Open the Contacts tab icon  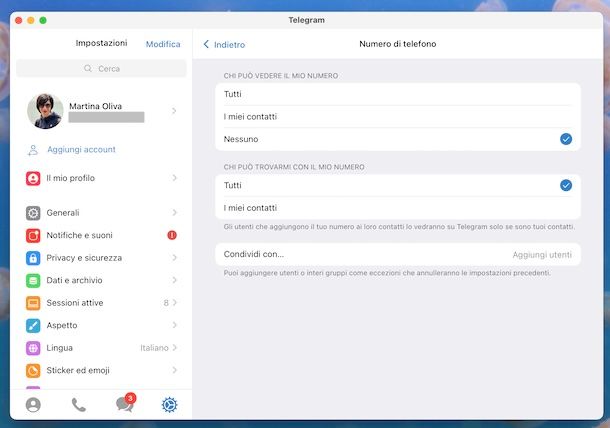coord(33,405)
